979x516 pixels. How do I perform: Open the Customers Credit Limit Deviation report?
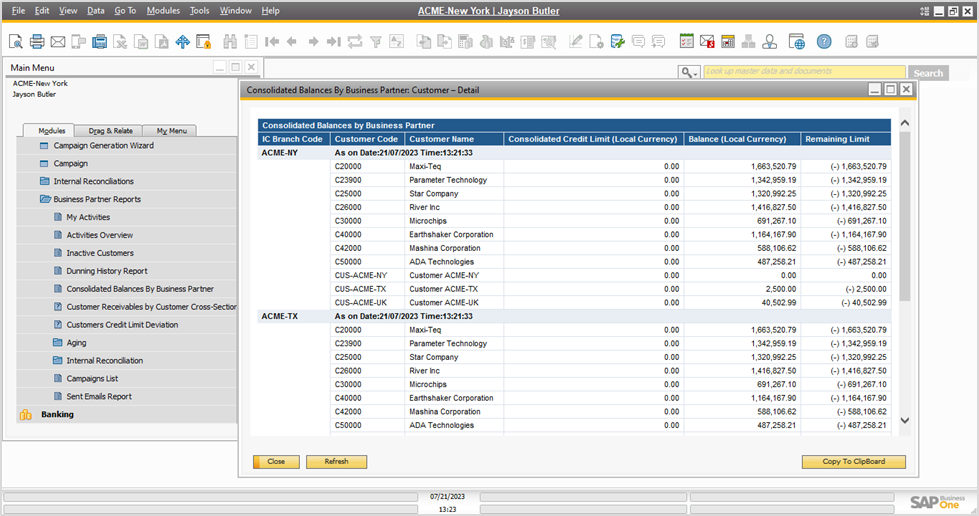122,325
